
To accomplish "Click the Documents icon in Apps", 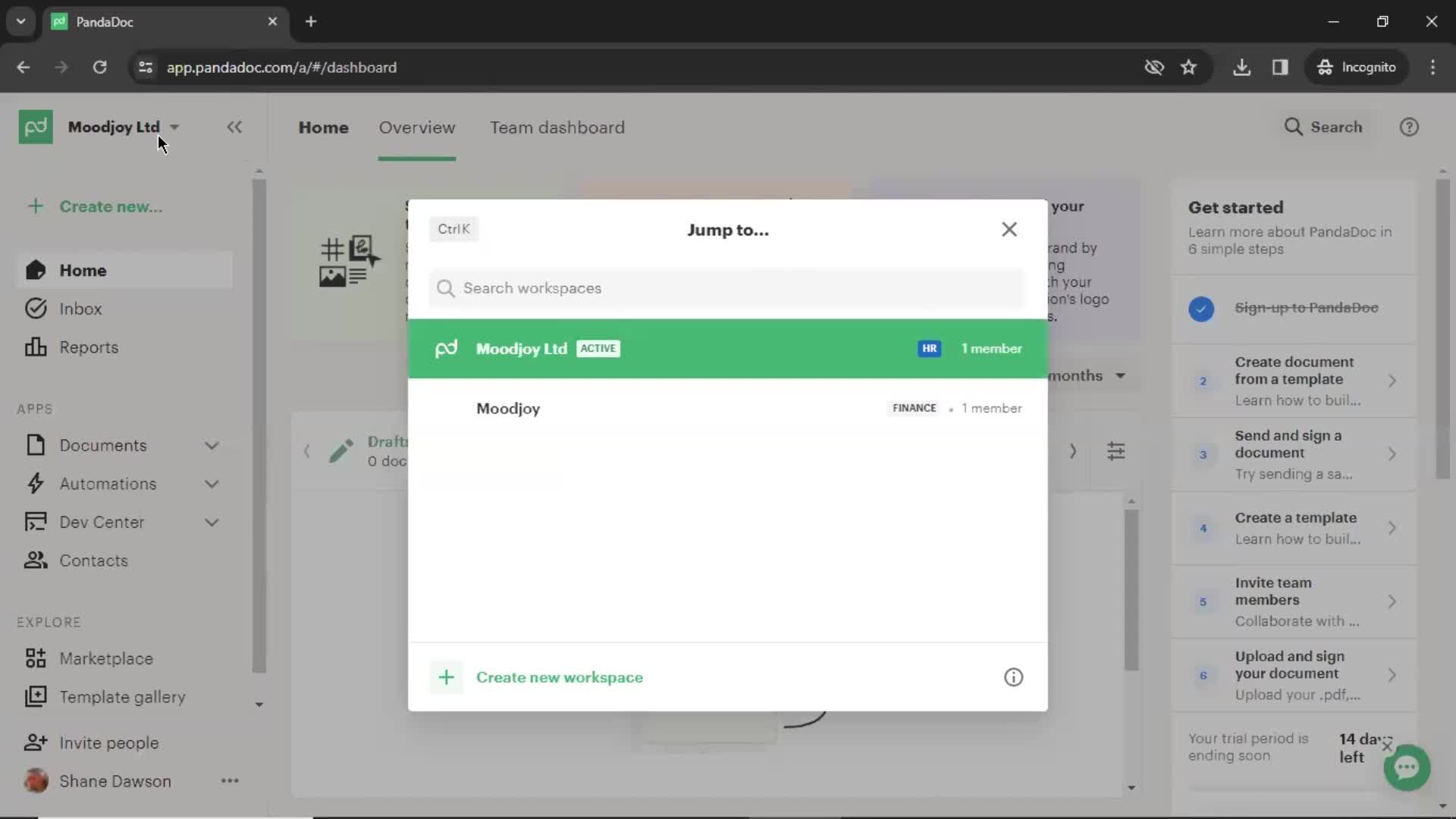I will (35, 445).
